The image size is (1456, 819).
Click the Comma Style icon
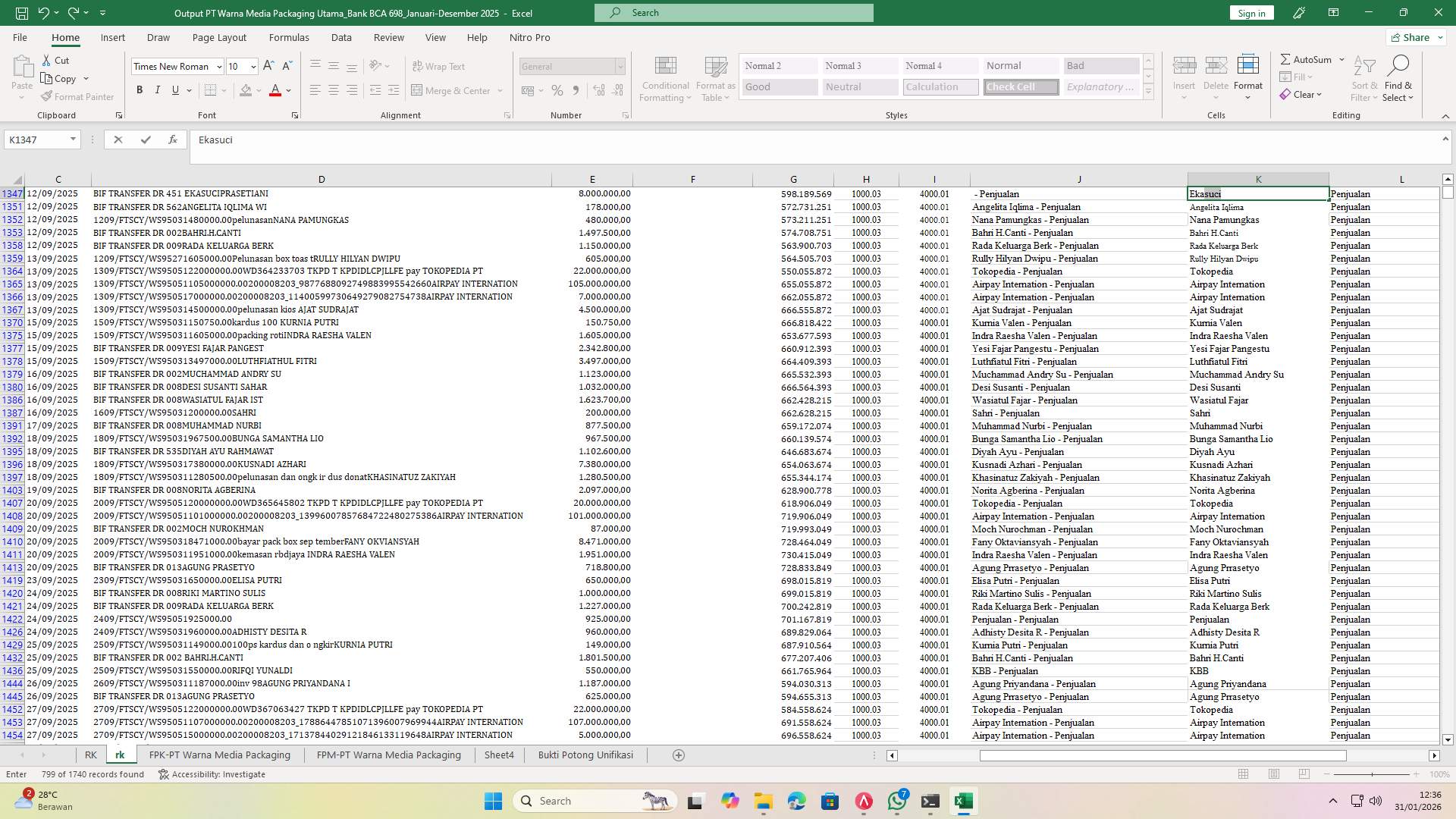576,89
